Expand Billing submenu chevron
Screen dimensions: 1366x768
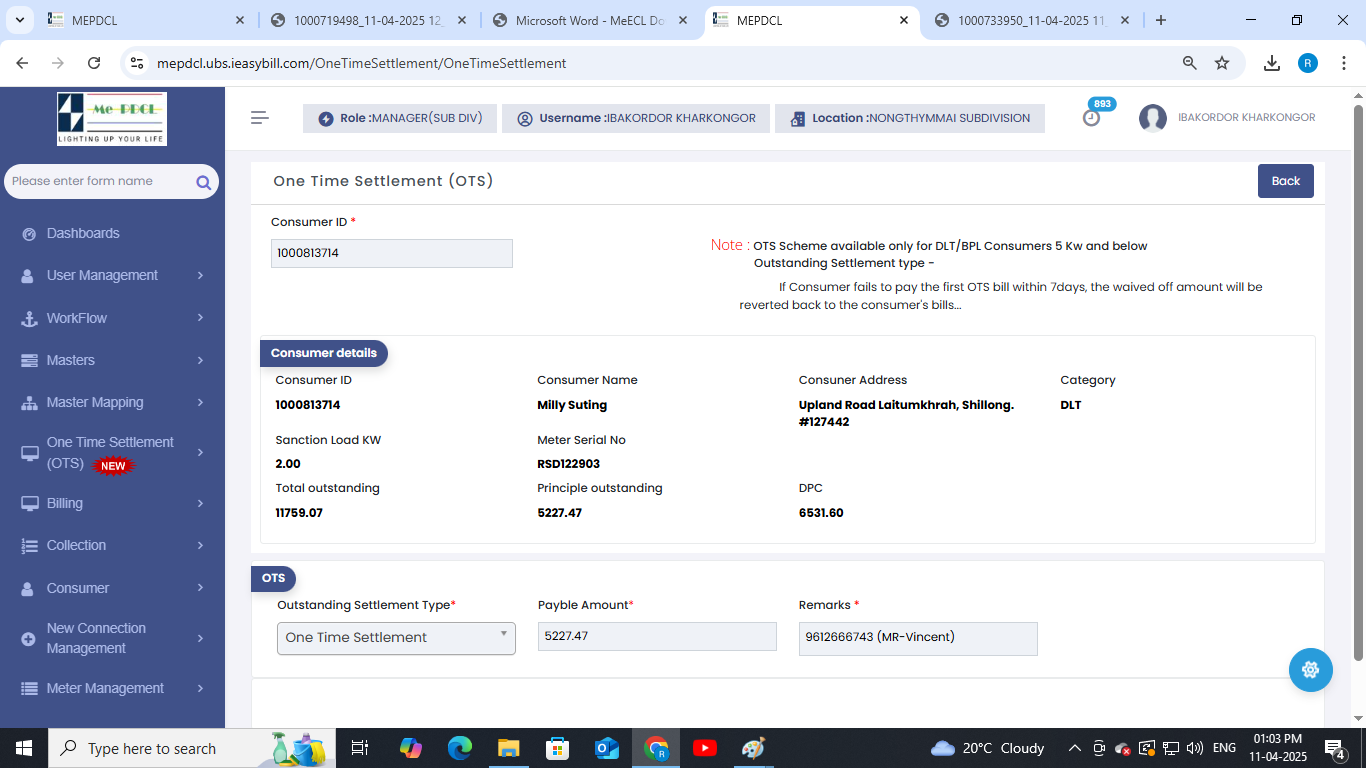200,503
